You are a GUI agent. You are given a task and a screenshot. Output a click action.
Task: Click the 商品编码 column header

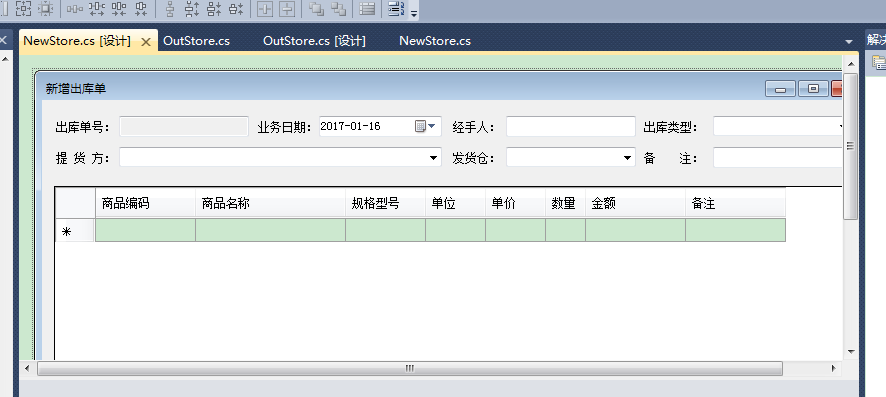click(x=145, y=203)
